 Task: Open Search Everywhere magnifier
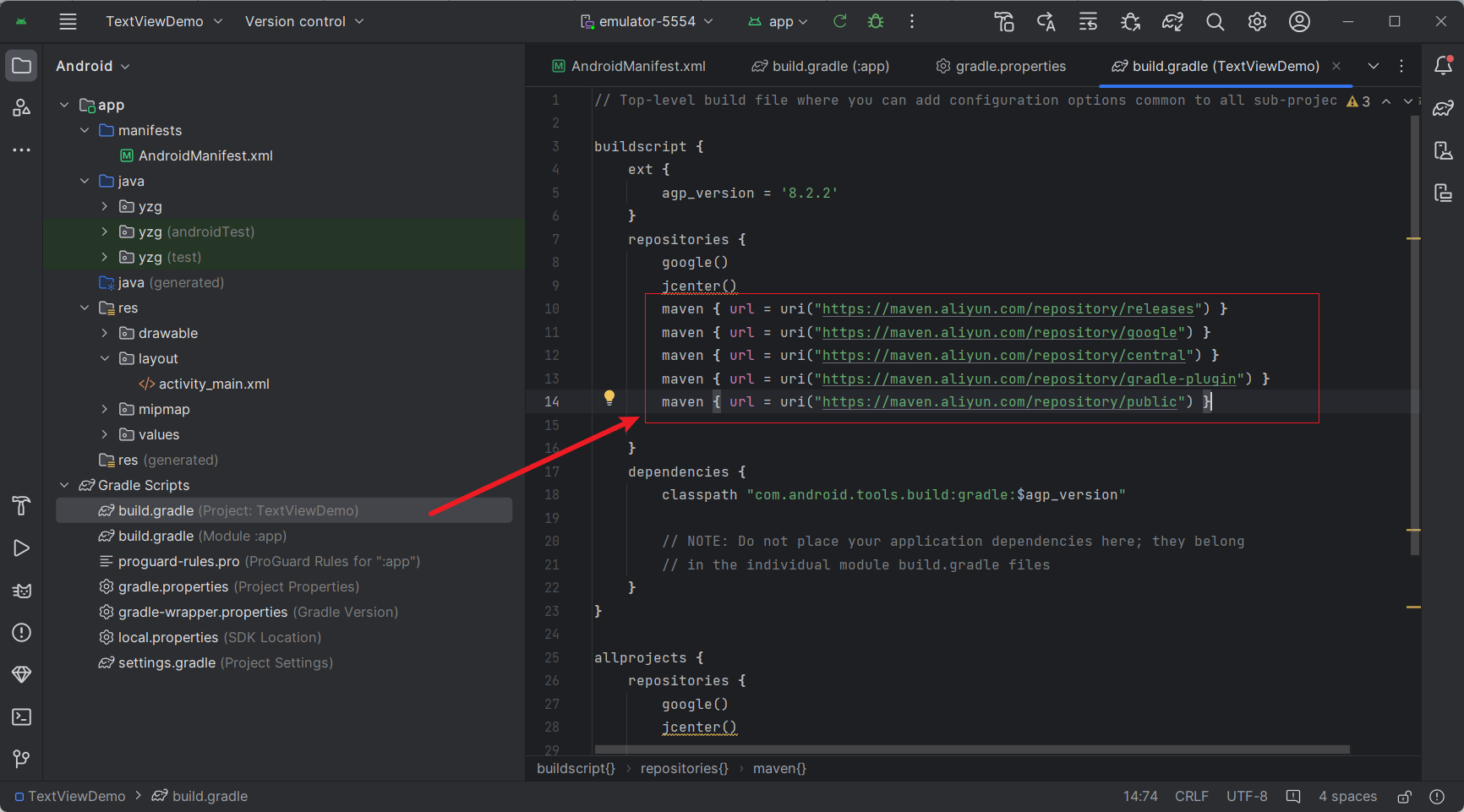(1215, 22)
